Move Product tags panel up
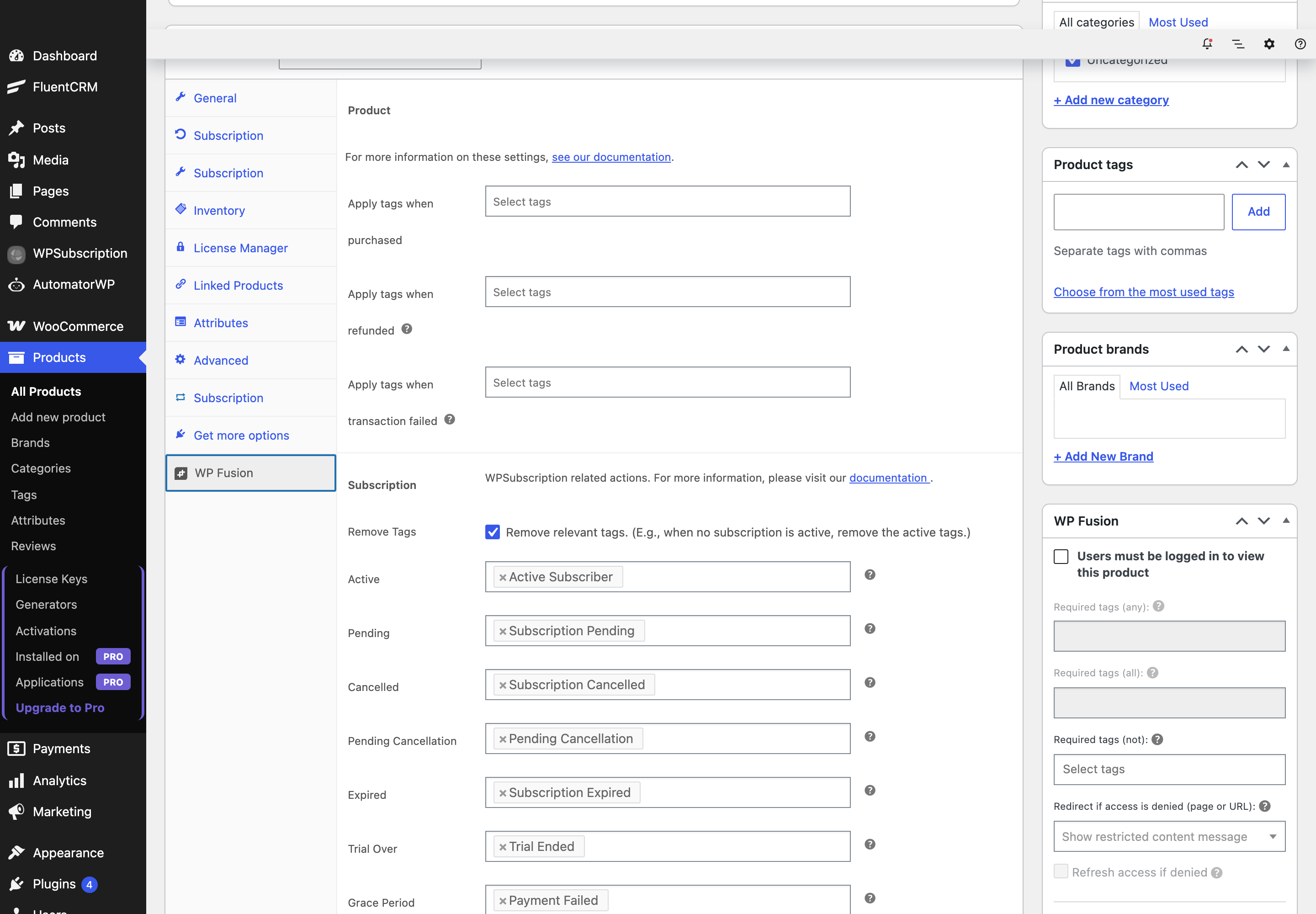Image resolution: width=1316 pixels, height=914 pixels. 1242,165
